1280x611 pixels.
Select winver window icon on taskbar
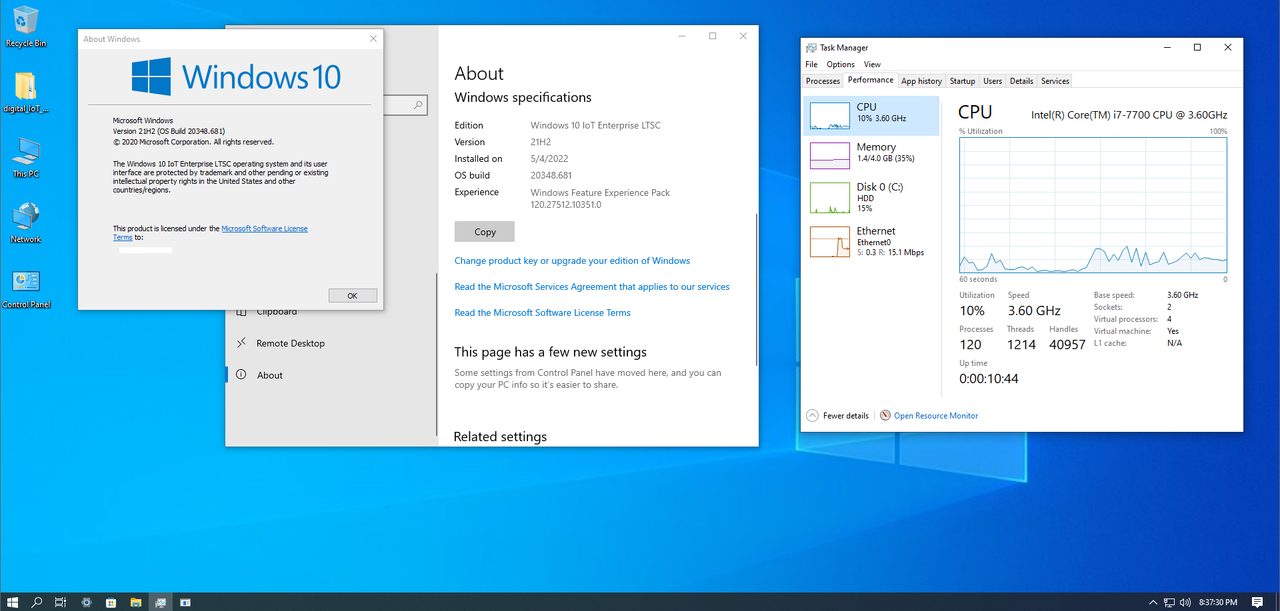(185, 602)
